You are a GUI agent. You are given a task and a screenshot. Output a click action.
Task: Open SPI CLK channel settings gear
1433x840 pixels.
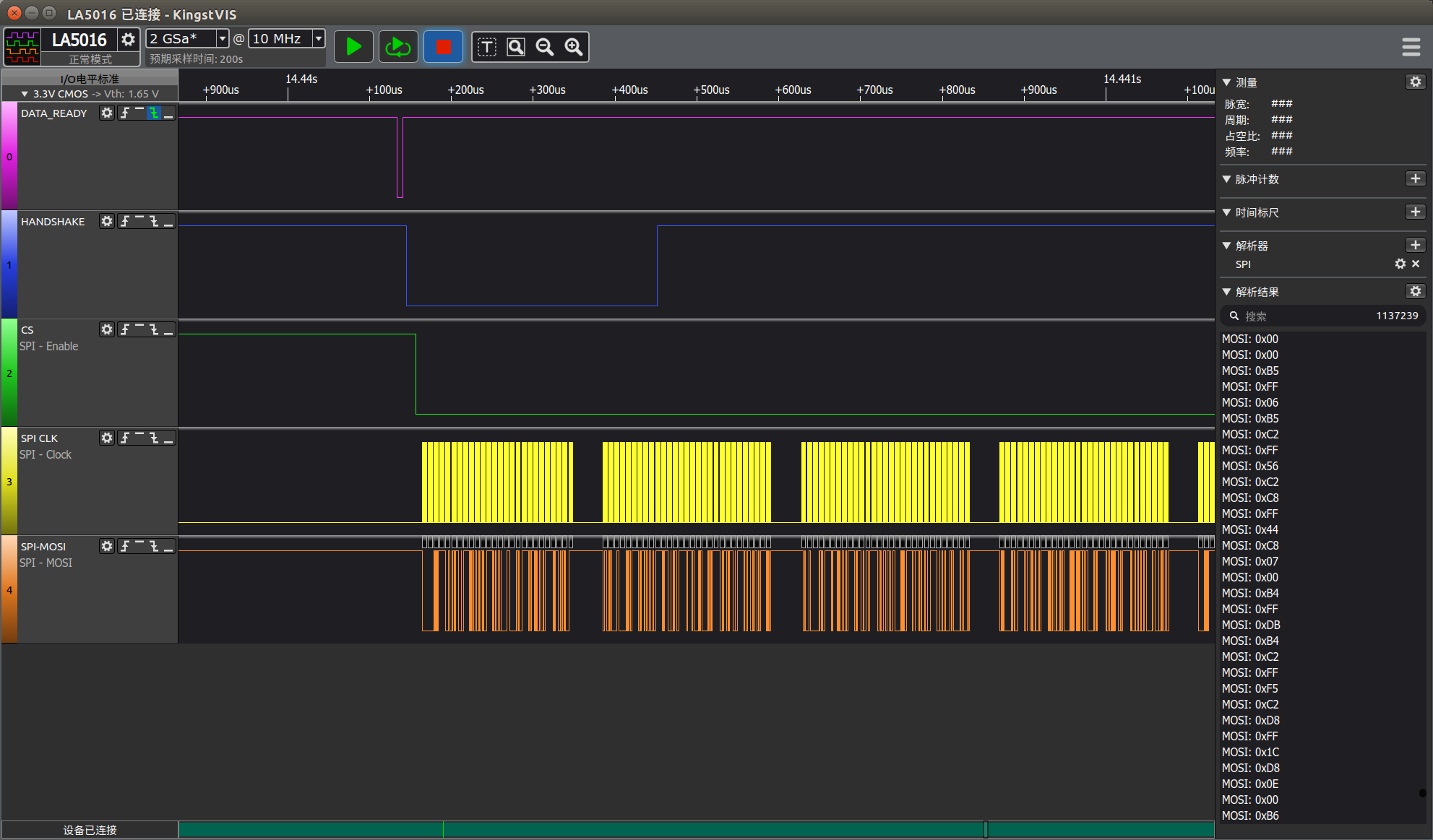107,438
